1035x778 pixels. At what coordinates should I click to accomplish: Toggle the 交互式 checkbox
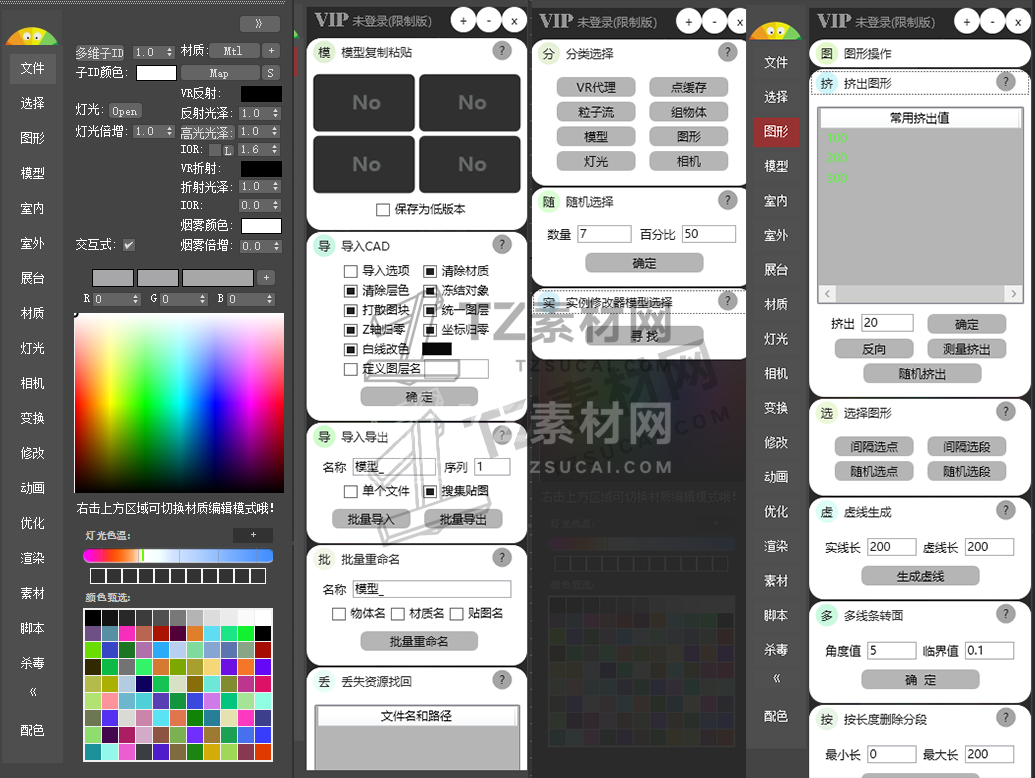(x=129, y=245)
